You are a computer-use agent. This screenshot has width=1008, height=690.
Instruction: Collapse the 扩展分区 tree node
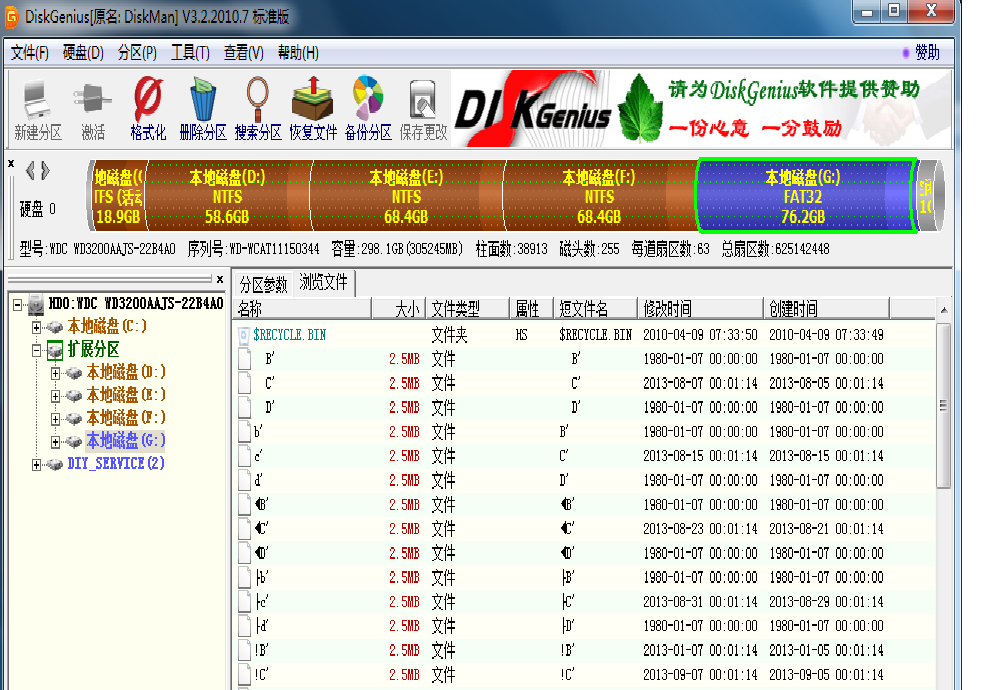[x=37, y=350]
